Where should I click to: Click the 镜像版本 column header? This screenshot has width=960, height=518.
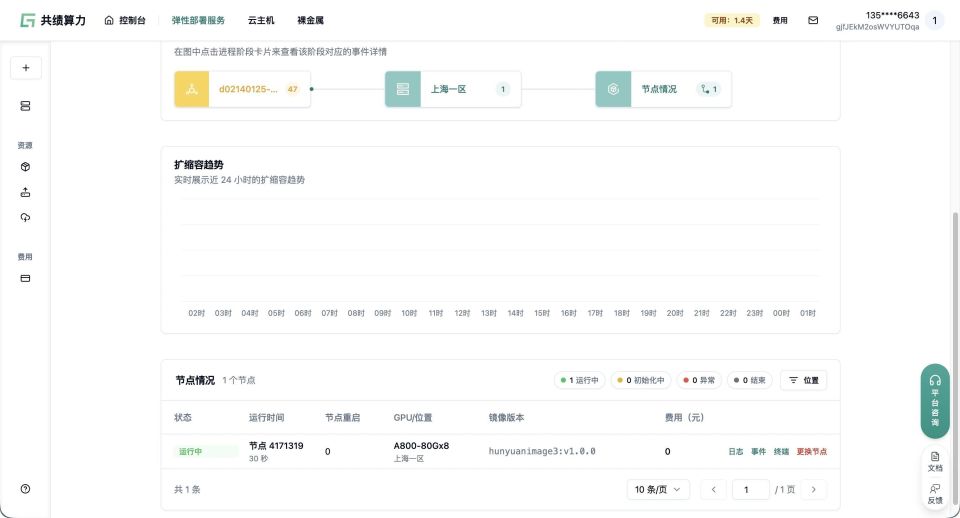coord(506,418)
